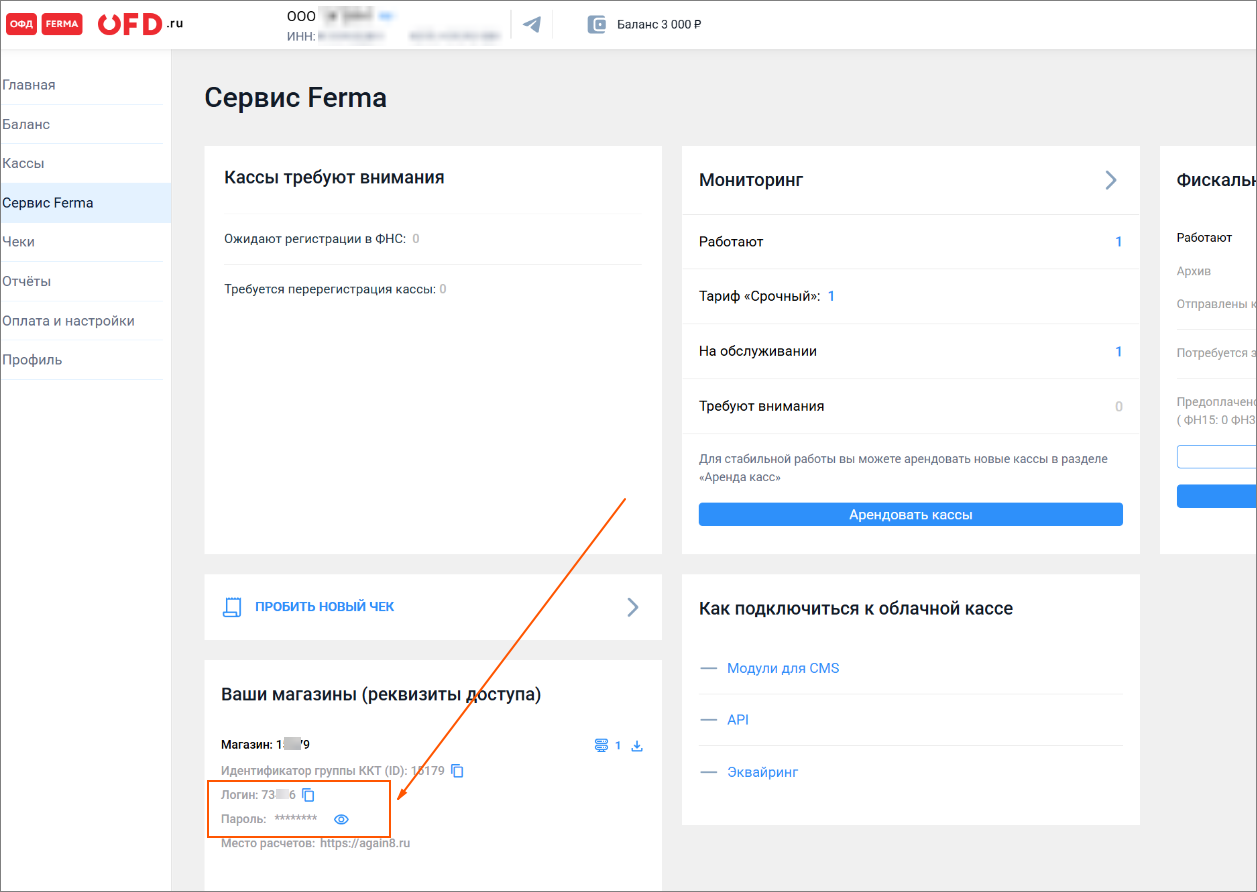Expand the Мониторинг section chevron

click(1110, 180)
